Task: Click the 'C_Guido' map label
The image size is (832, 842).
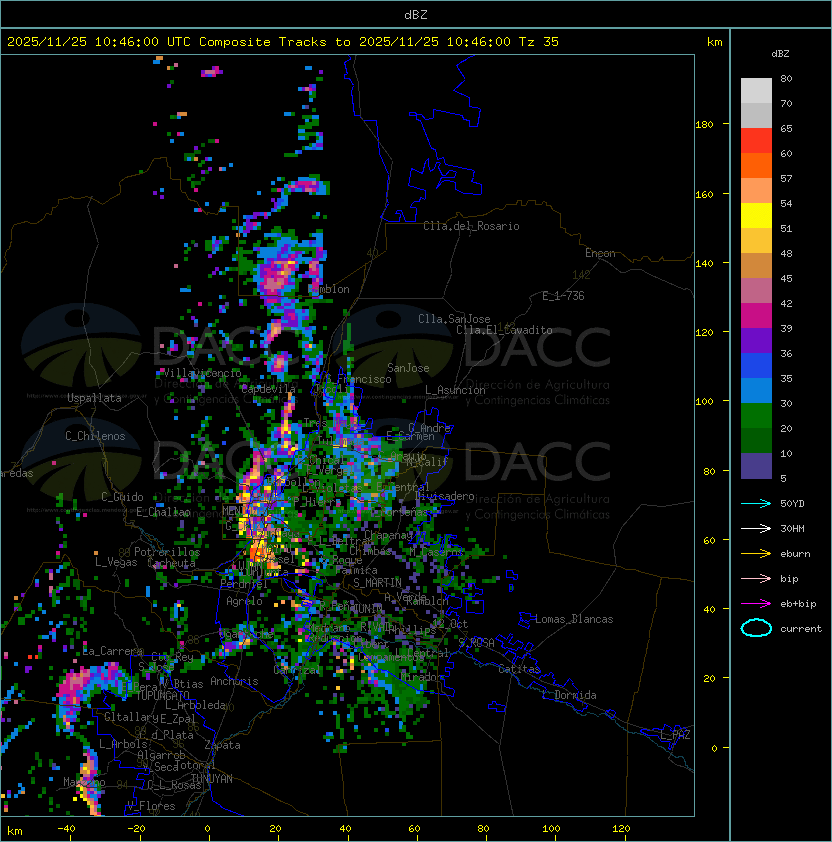Action: (x=122, y=497)
